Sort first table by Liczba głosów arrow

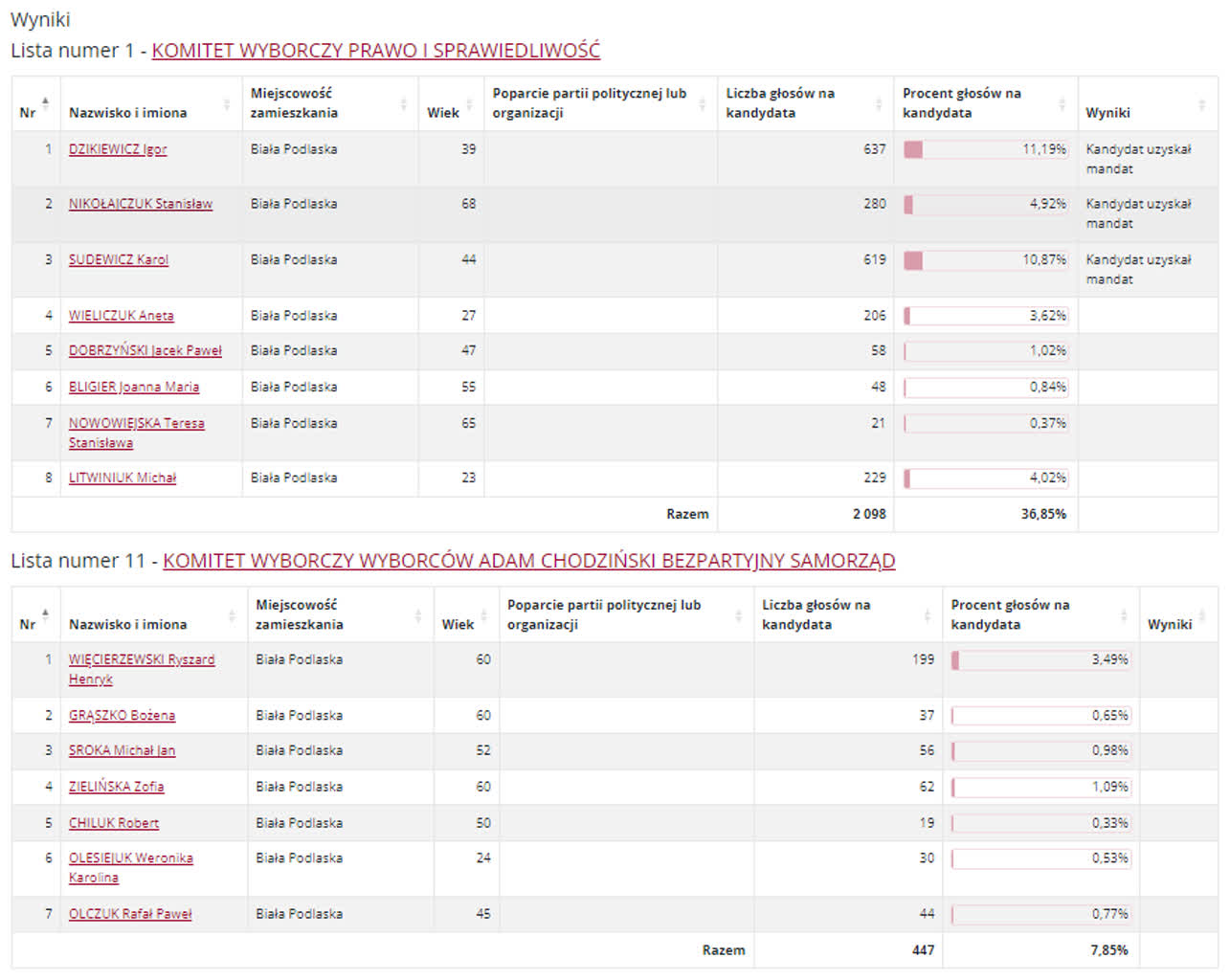coord(878,103)
